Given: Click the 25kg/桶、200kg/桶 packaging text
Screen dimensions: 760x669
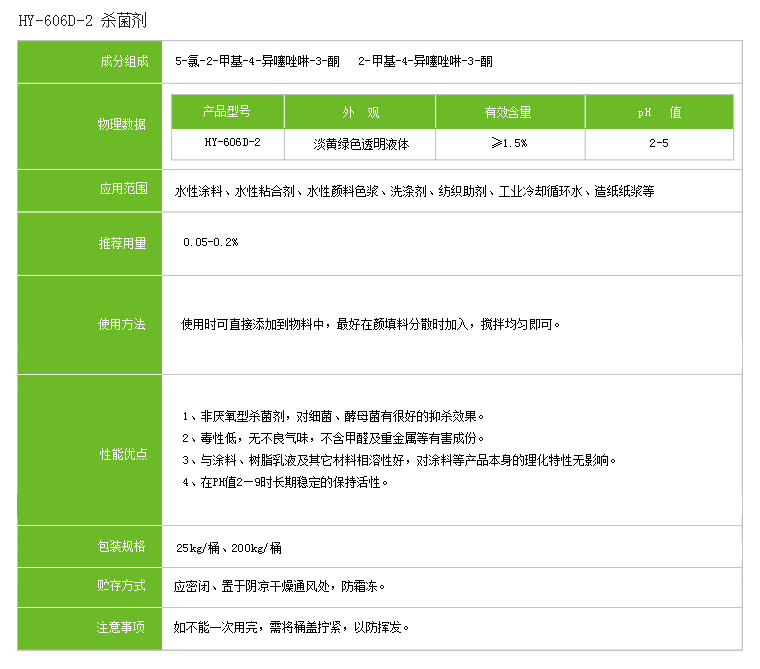Looking at the screenshot, I should (x=228, y=547).
